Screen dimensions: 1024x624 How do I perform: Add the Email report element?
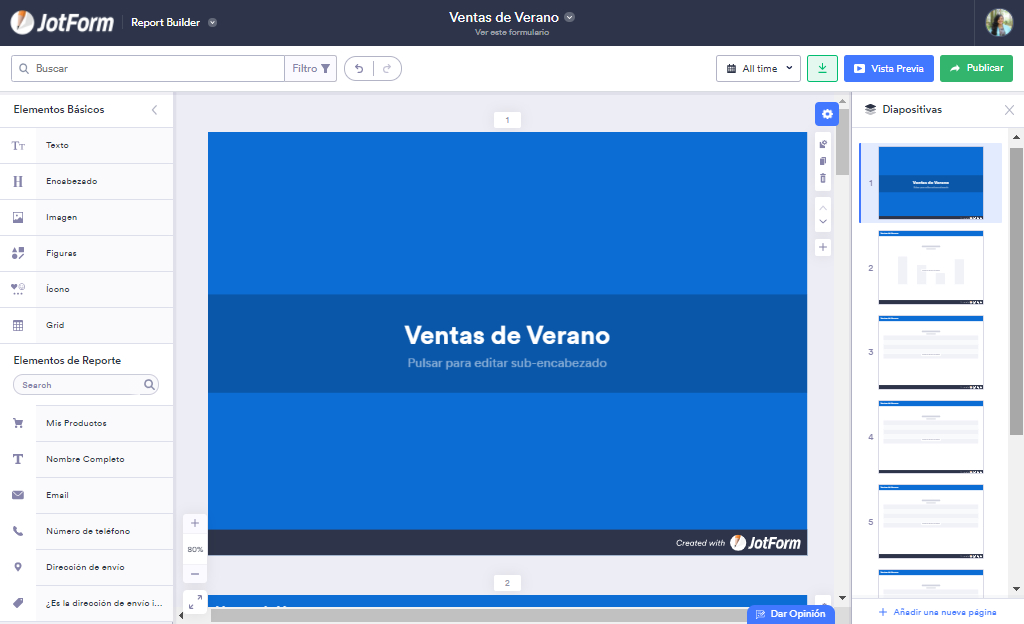coord(87,495)
